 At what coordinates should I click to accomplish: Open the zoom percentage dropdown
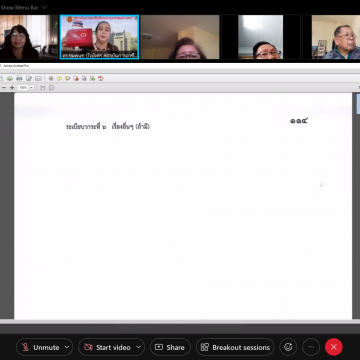(x=31, y=87)
